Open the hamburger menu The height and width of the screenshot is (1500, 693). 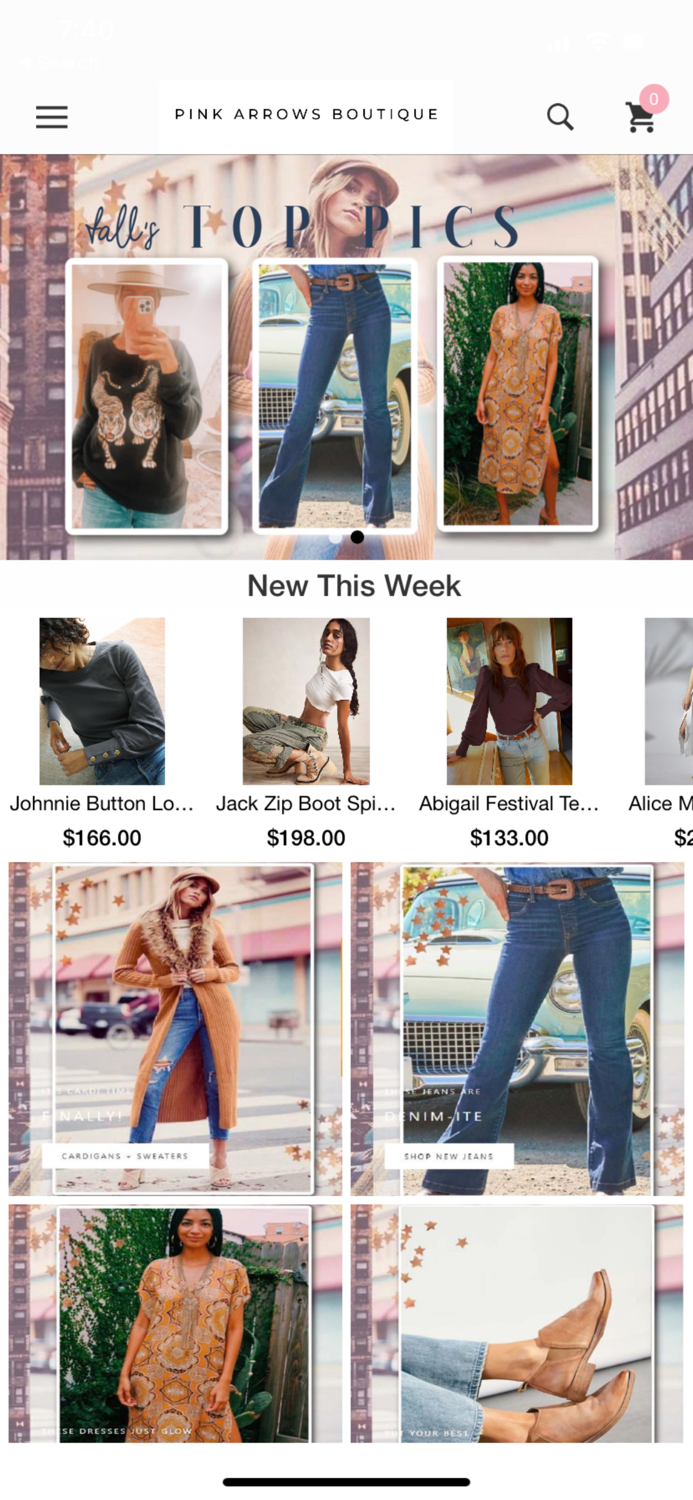[52, 117]
